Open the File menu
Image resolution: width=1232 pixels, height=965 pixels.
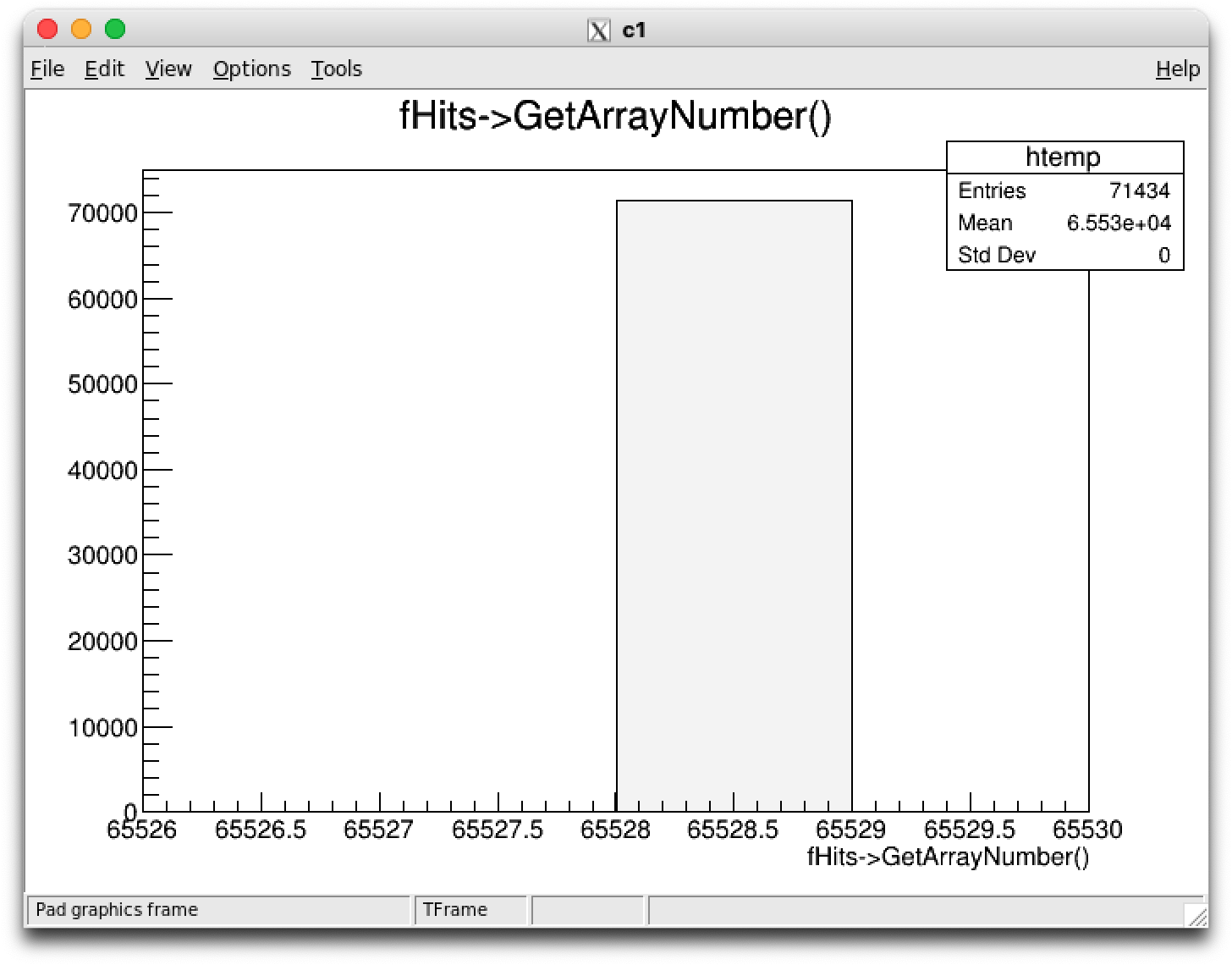(47, 69)
